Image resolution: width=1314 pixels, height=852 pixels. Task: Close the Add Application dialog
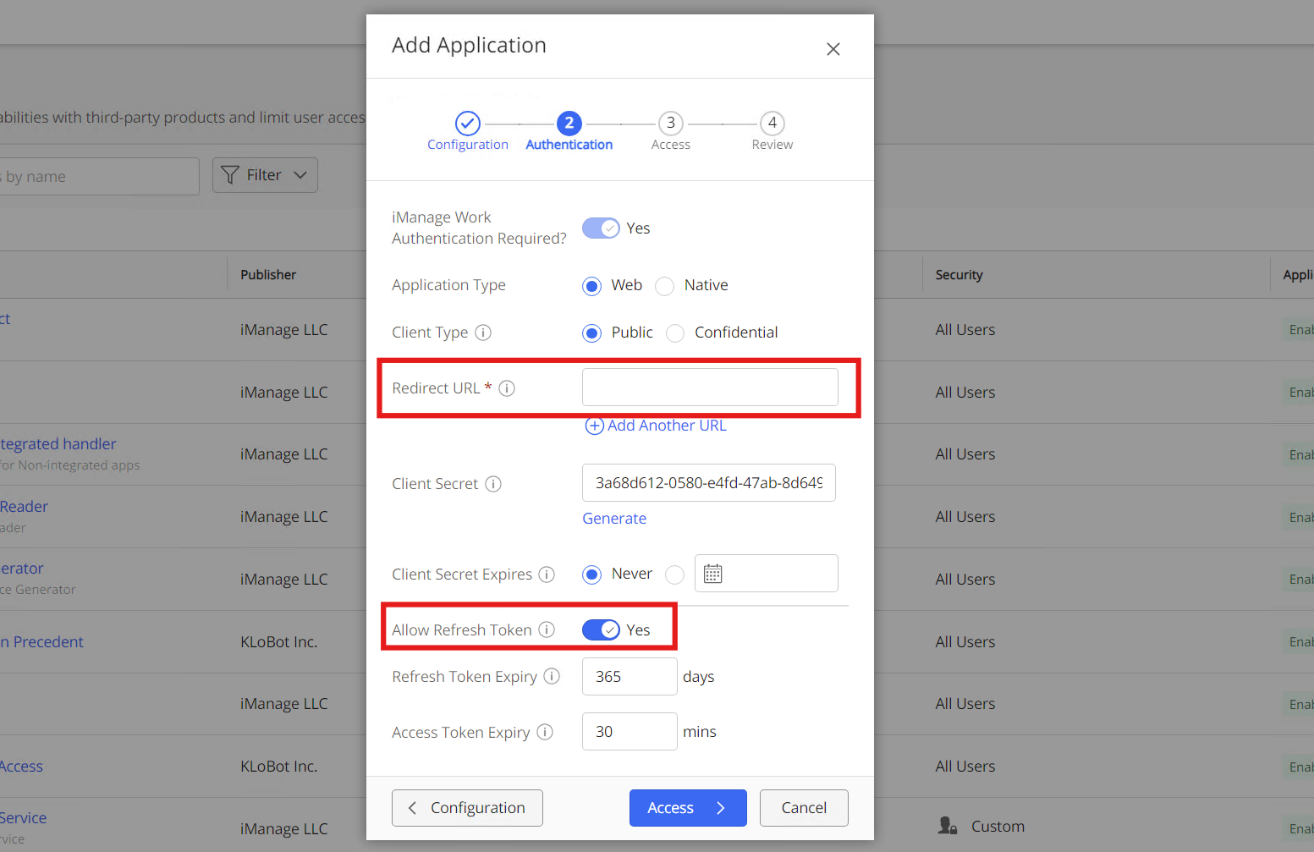833,49
